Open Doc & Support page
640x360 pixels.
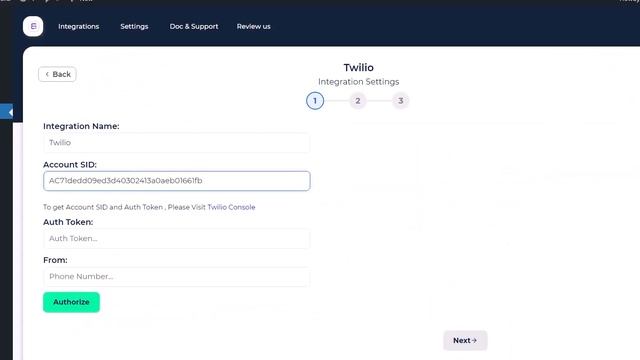click(194, 27)
